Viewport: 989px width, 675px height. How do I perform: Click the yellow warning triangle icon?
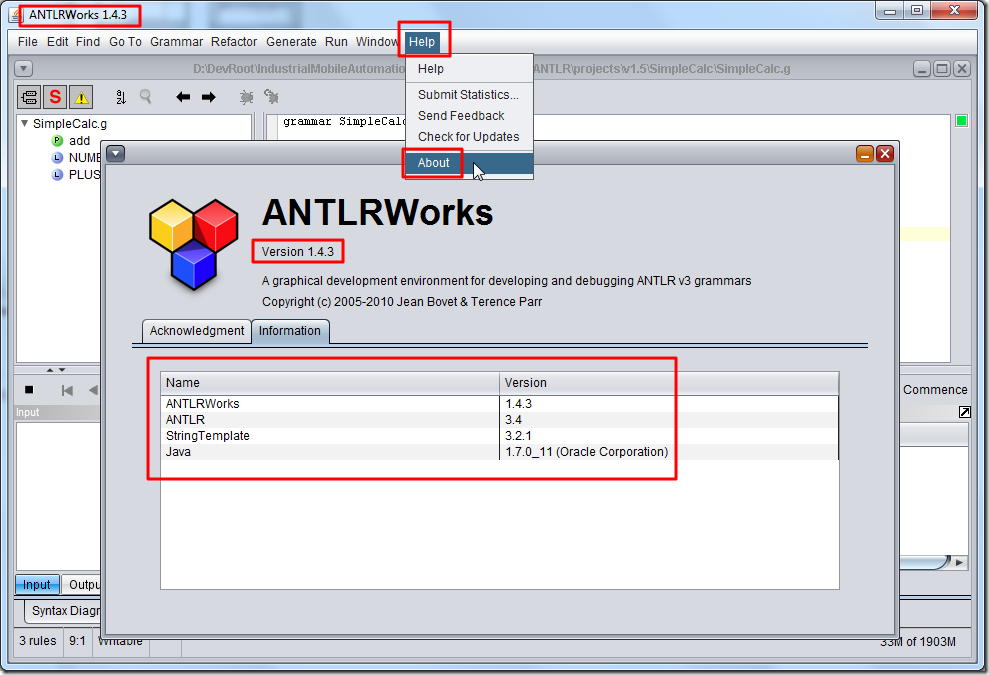(x=81, y=97)
